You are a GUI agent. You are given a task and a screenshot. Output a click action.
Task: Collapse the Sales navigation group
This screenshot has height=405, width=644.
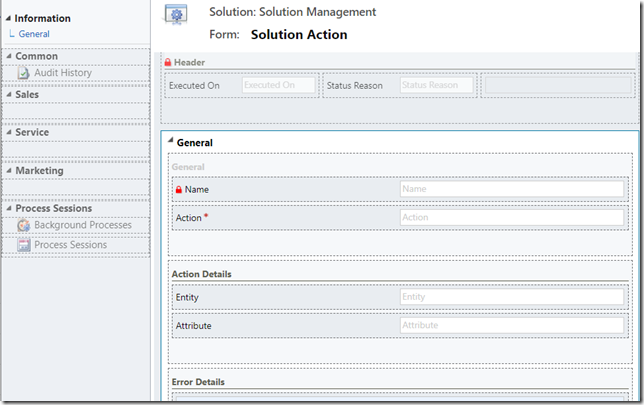pos(9,94)
